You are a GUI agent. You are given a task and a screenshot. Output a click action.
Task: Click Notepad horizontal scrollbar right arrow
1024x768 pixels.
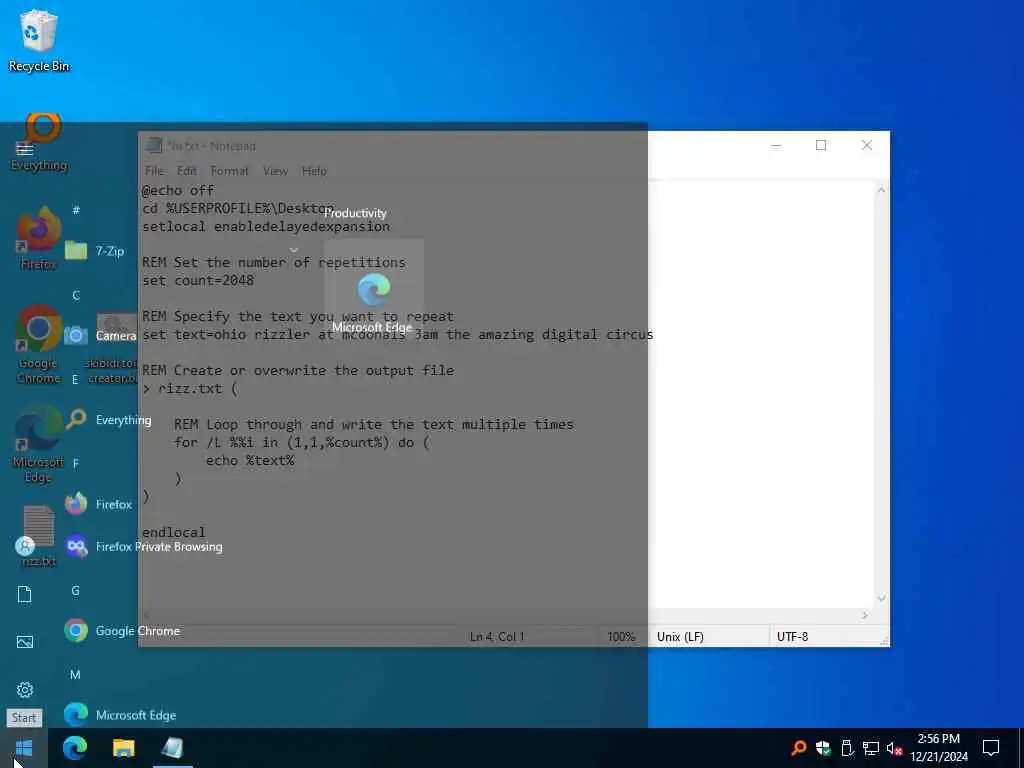pos(865,615)
